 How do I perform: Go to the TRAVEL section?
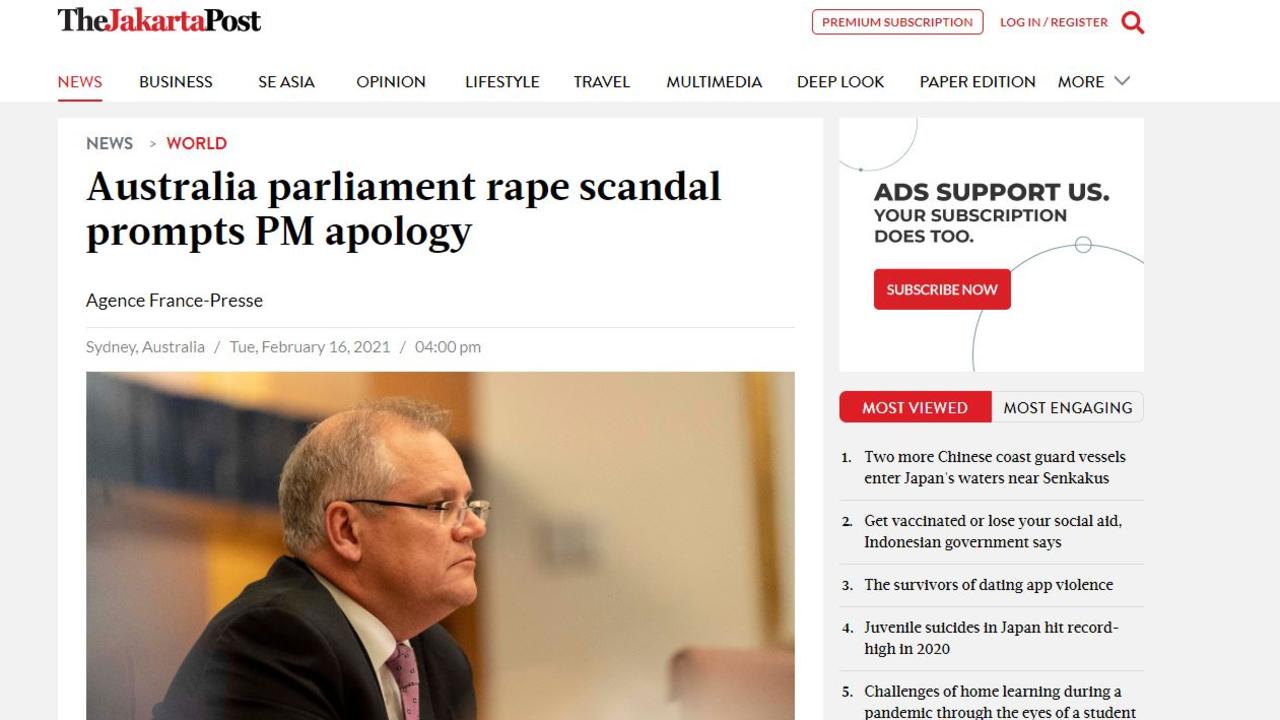(x=602, y=82)
